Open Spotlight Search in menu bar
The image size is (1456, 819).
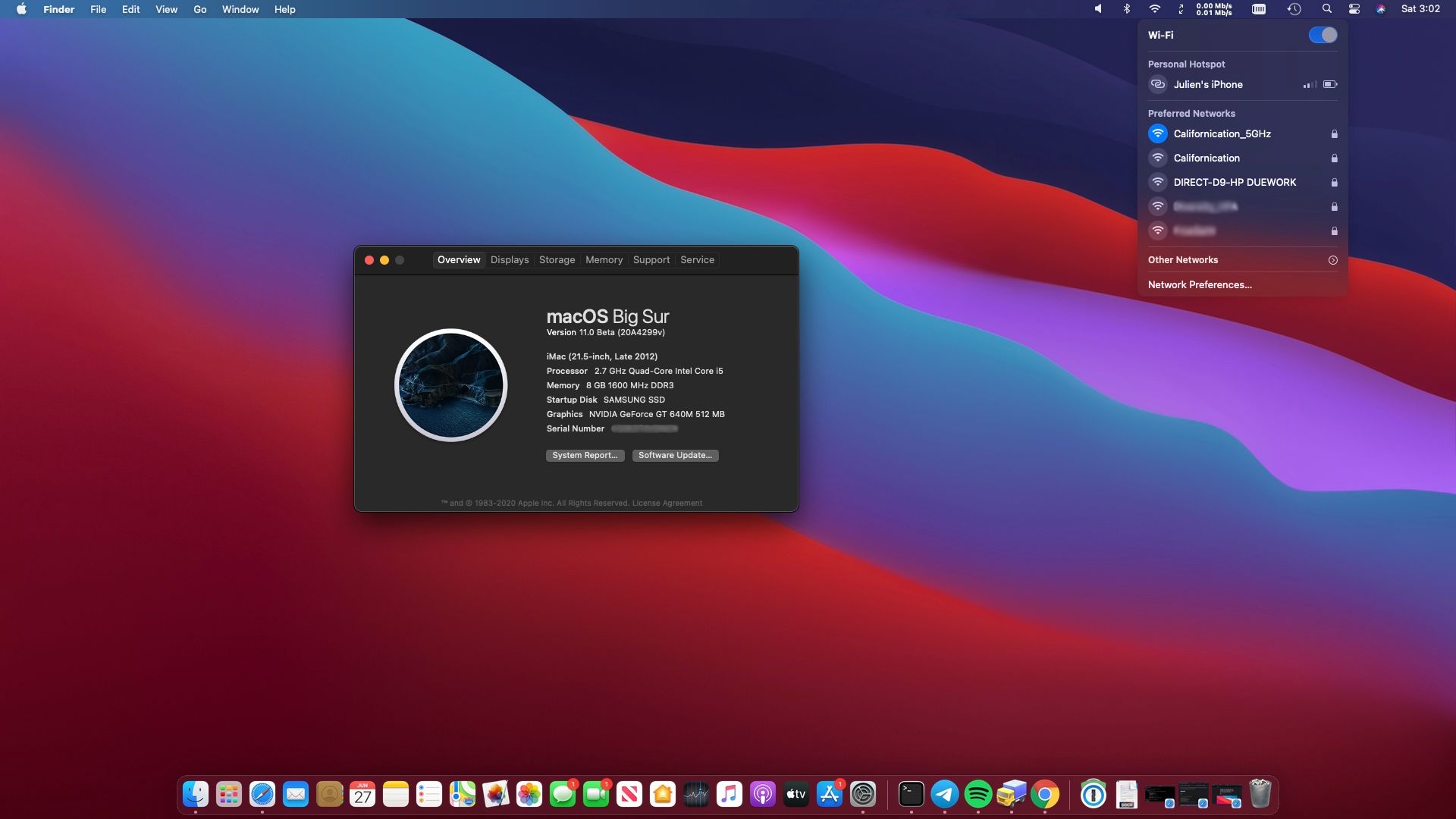1326,9
